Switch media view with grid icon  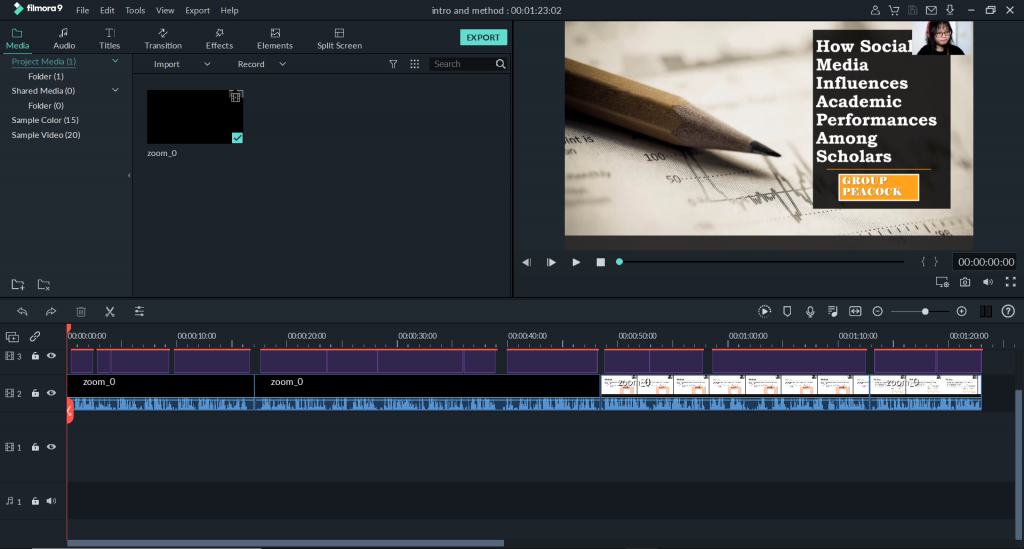pos(415,64)
